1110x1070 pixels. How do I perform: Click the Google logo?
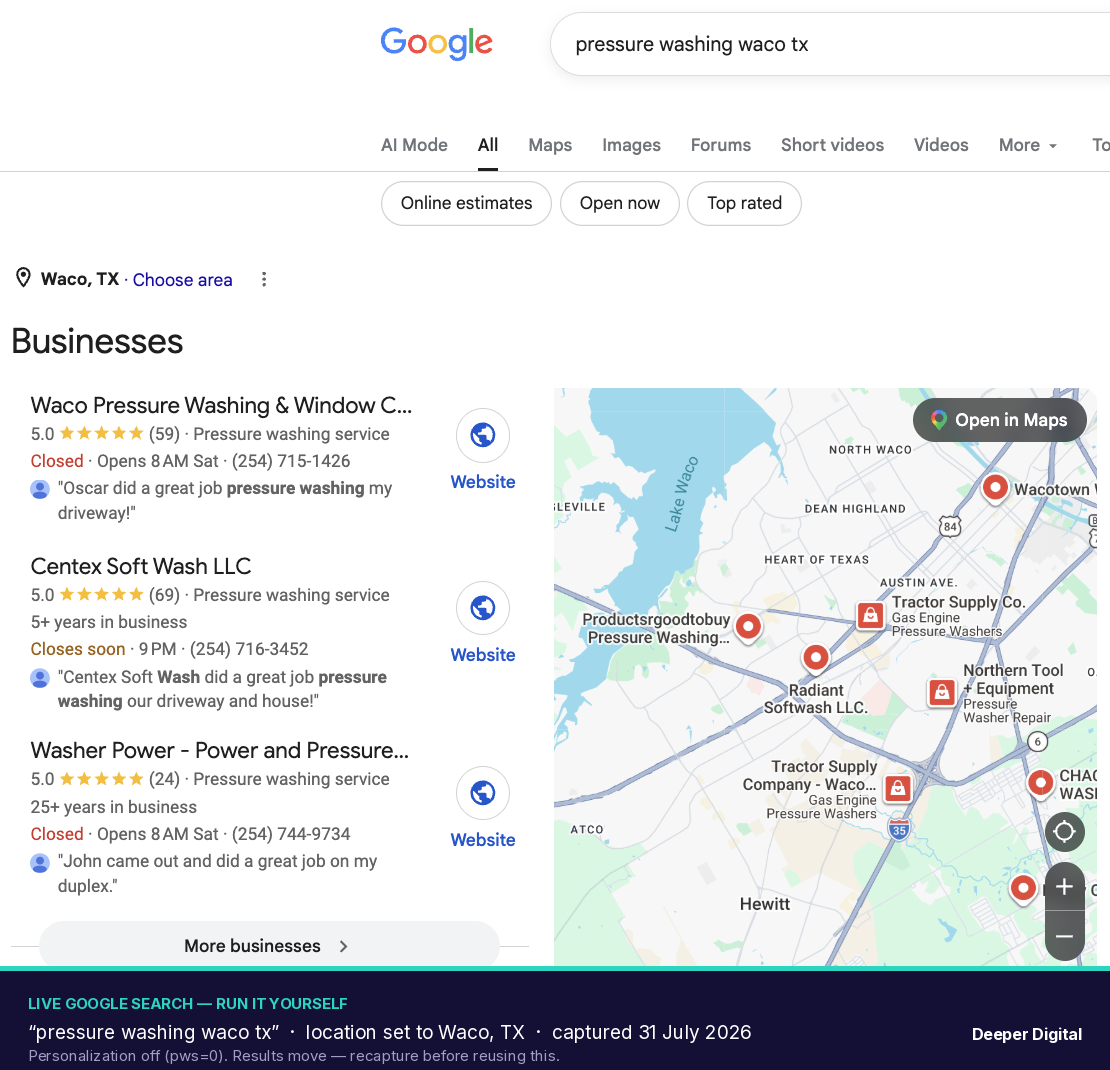click(x=436, y=43)
